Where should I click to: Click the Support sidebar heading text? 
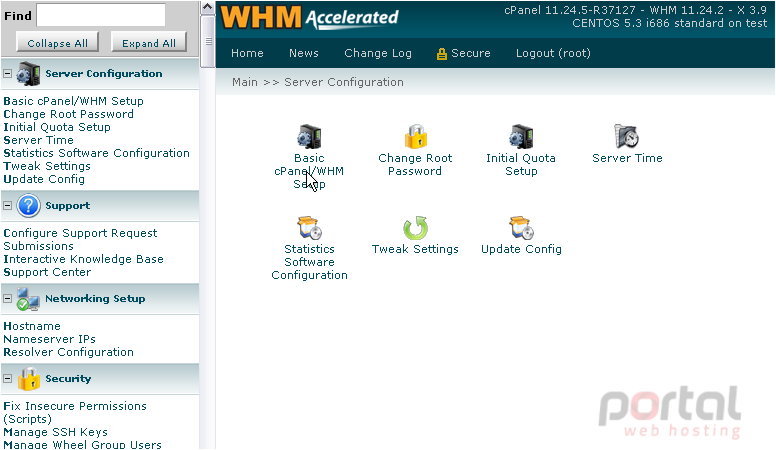point(68,205)
